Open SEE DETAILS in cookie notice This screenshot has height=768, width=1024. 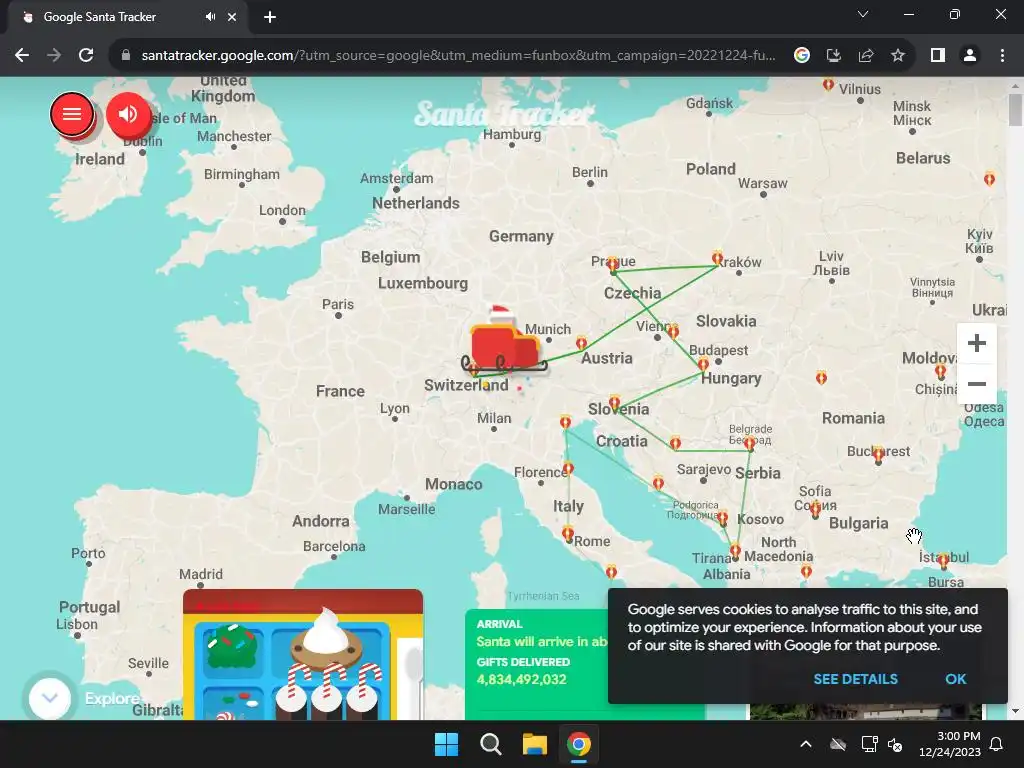855,679
